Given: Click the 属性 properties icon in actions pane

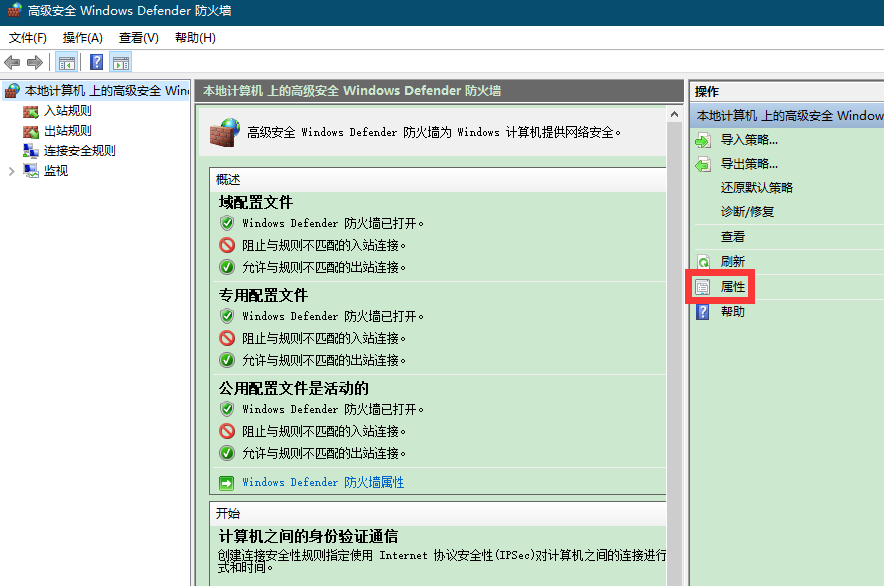Looking at the screenshot, I should point(702,287).
